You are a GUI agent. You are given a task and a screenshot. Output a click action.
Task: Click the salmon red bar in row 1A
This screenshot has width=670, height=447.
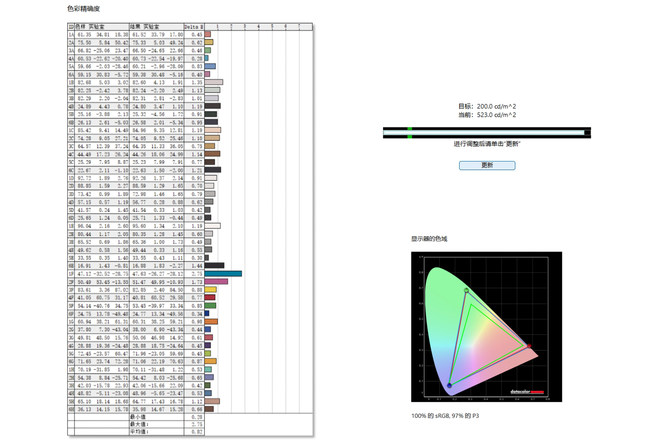click(208, 34)
